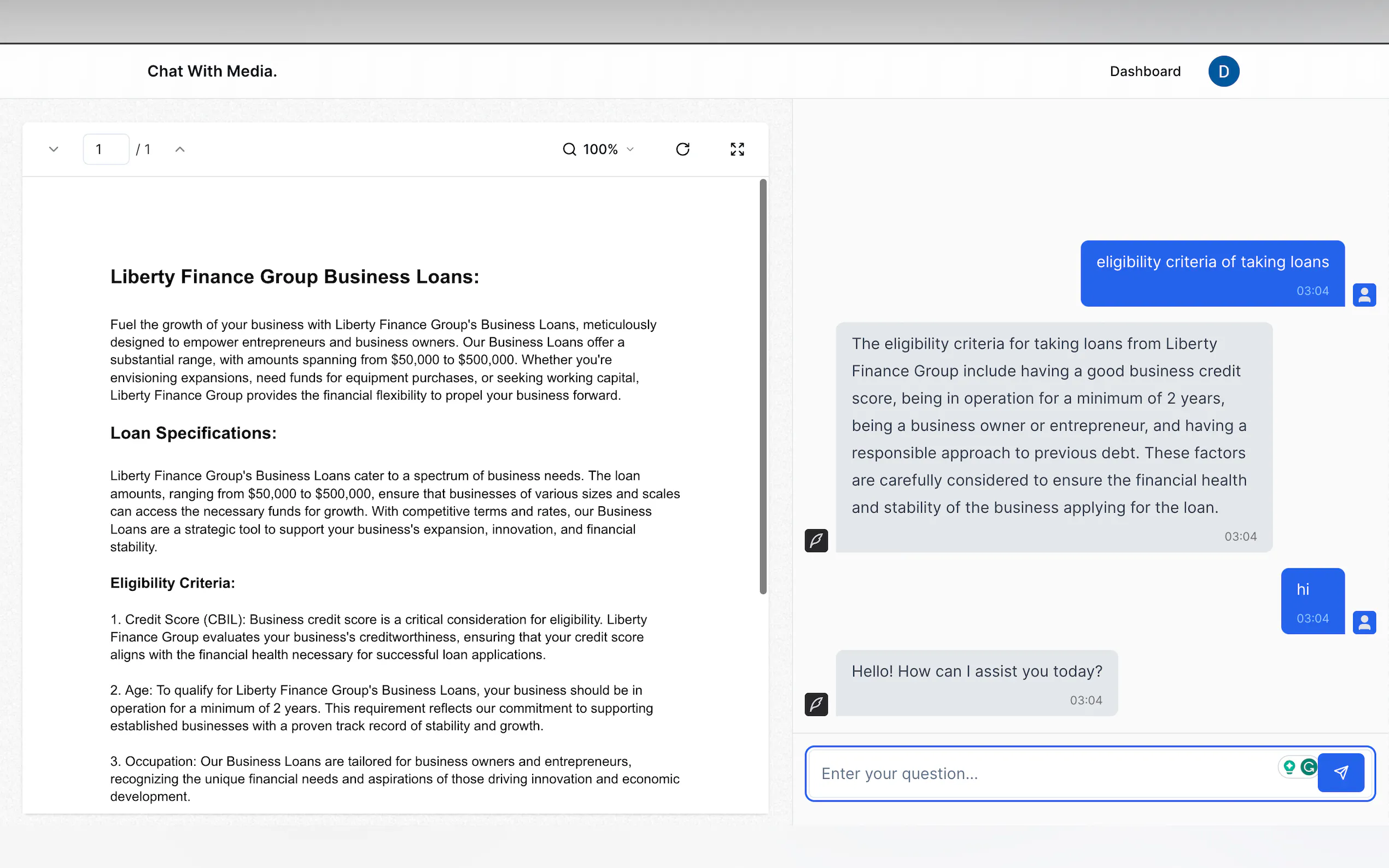Open the 'D' profile avatar in the header
The width and height of the screenshot is (1389, 868).
pyautogui.click(x=1223, y=71)
